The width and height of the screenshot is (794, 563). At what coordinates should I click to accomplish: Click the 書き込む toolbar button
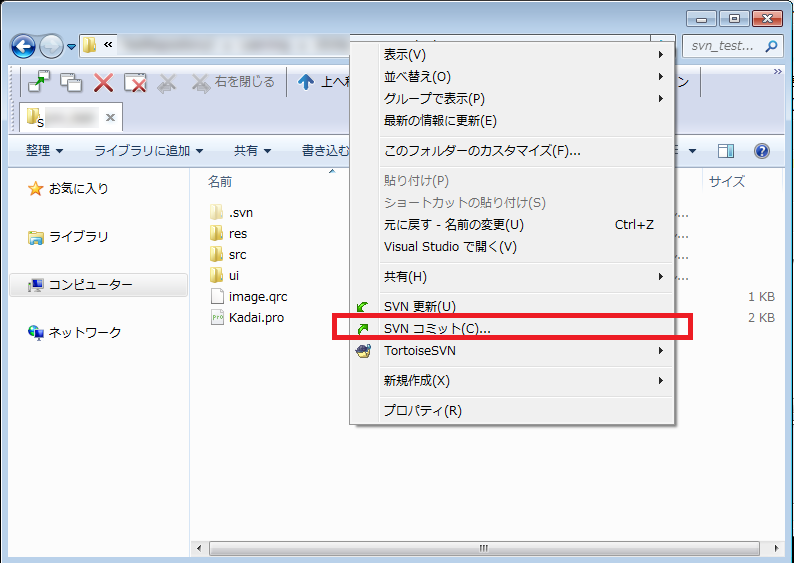[325, 150]
